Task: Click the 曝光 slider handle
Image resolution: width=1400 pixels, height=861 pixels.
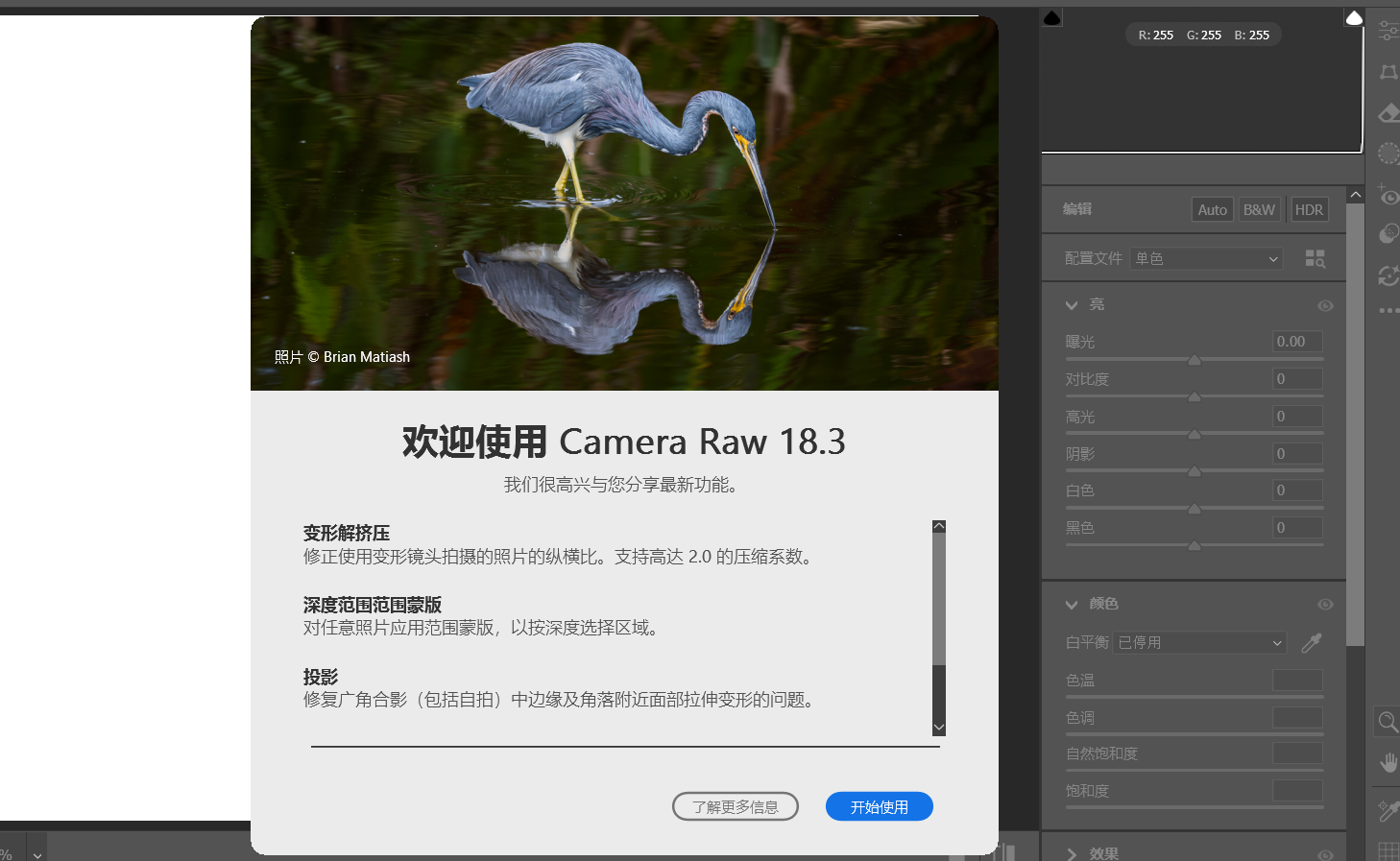Action: point(1195,360)
